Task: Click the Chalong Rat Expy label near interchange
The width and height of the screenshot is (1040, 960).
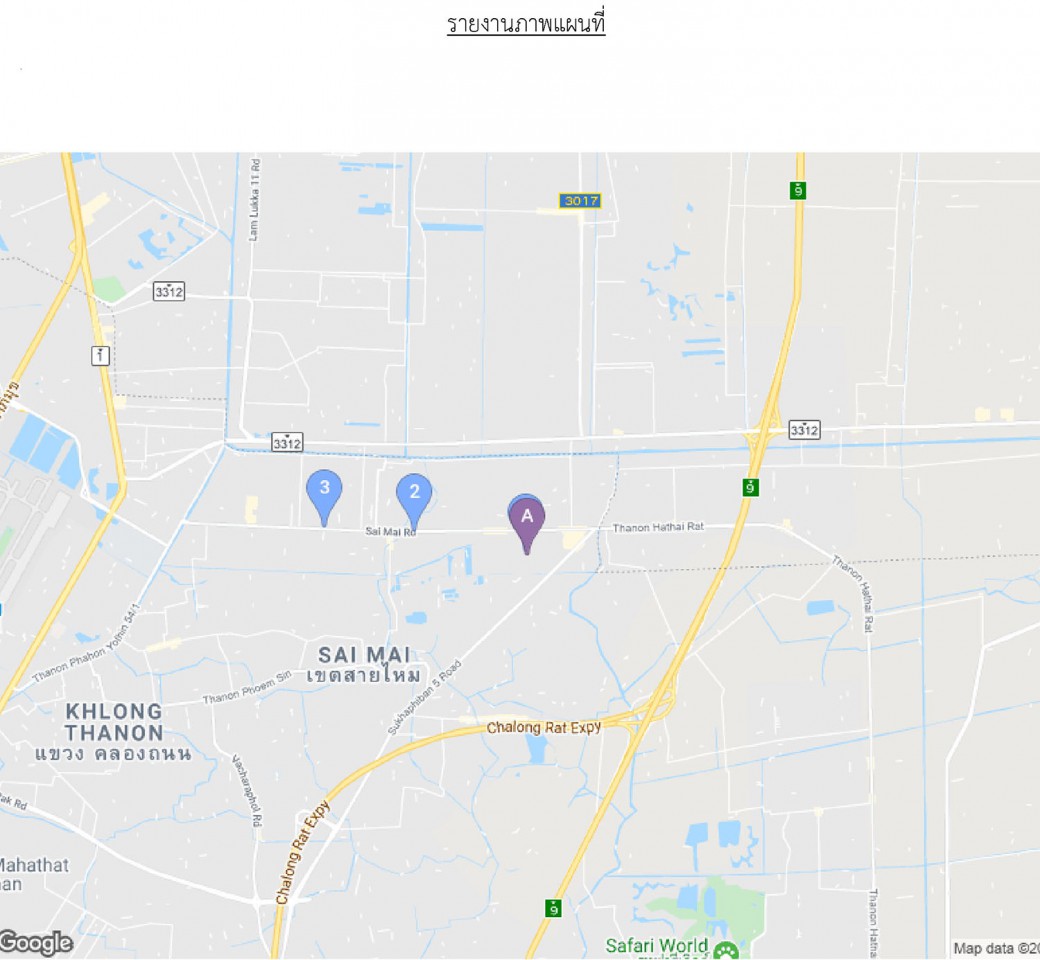Action: coord(544,727)
